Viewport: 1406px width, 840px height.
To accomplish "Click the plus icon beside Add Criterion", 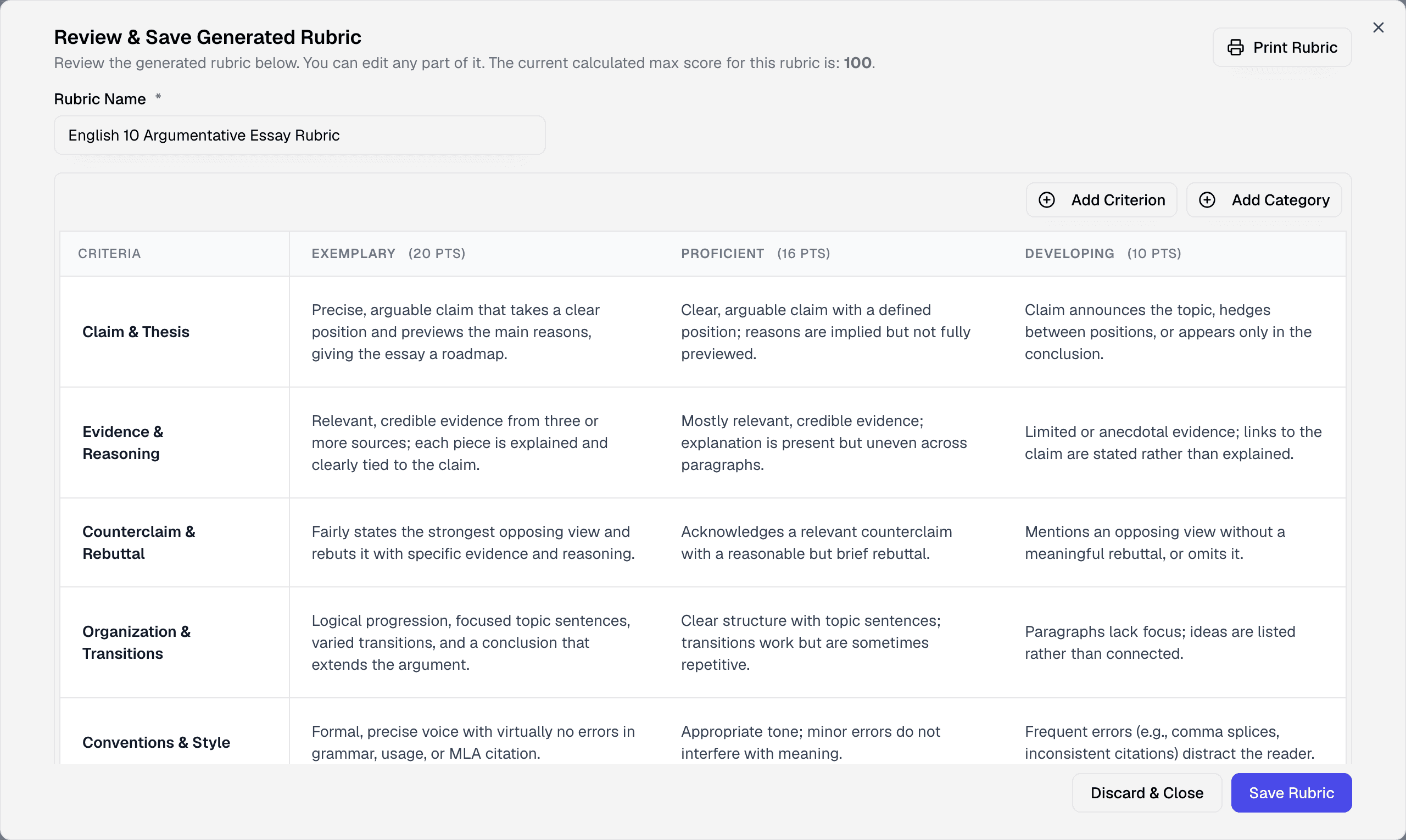I will [x=1046, y=200].
